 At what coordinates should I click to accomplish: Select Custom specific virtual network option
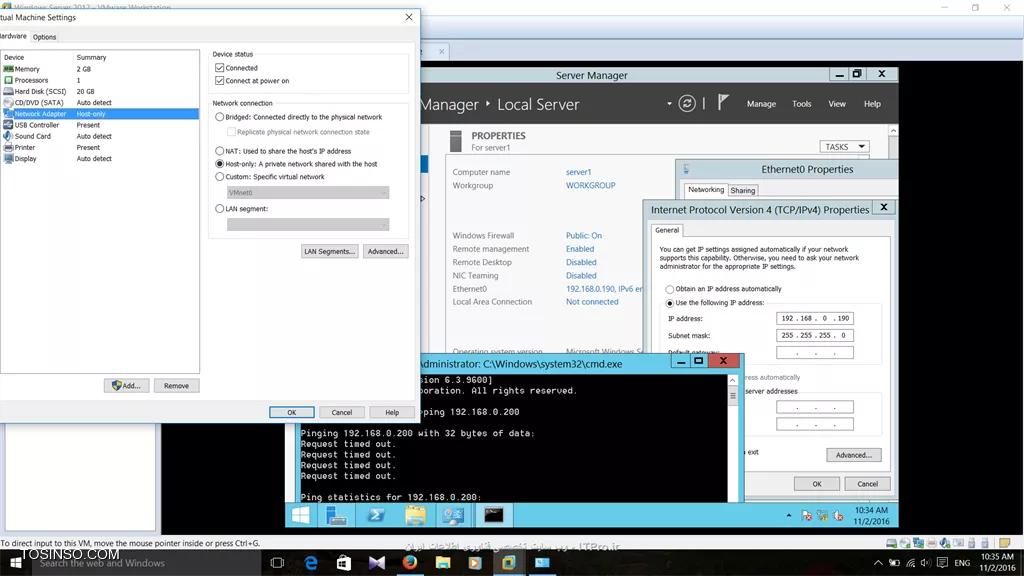pos(219,176)
